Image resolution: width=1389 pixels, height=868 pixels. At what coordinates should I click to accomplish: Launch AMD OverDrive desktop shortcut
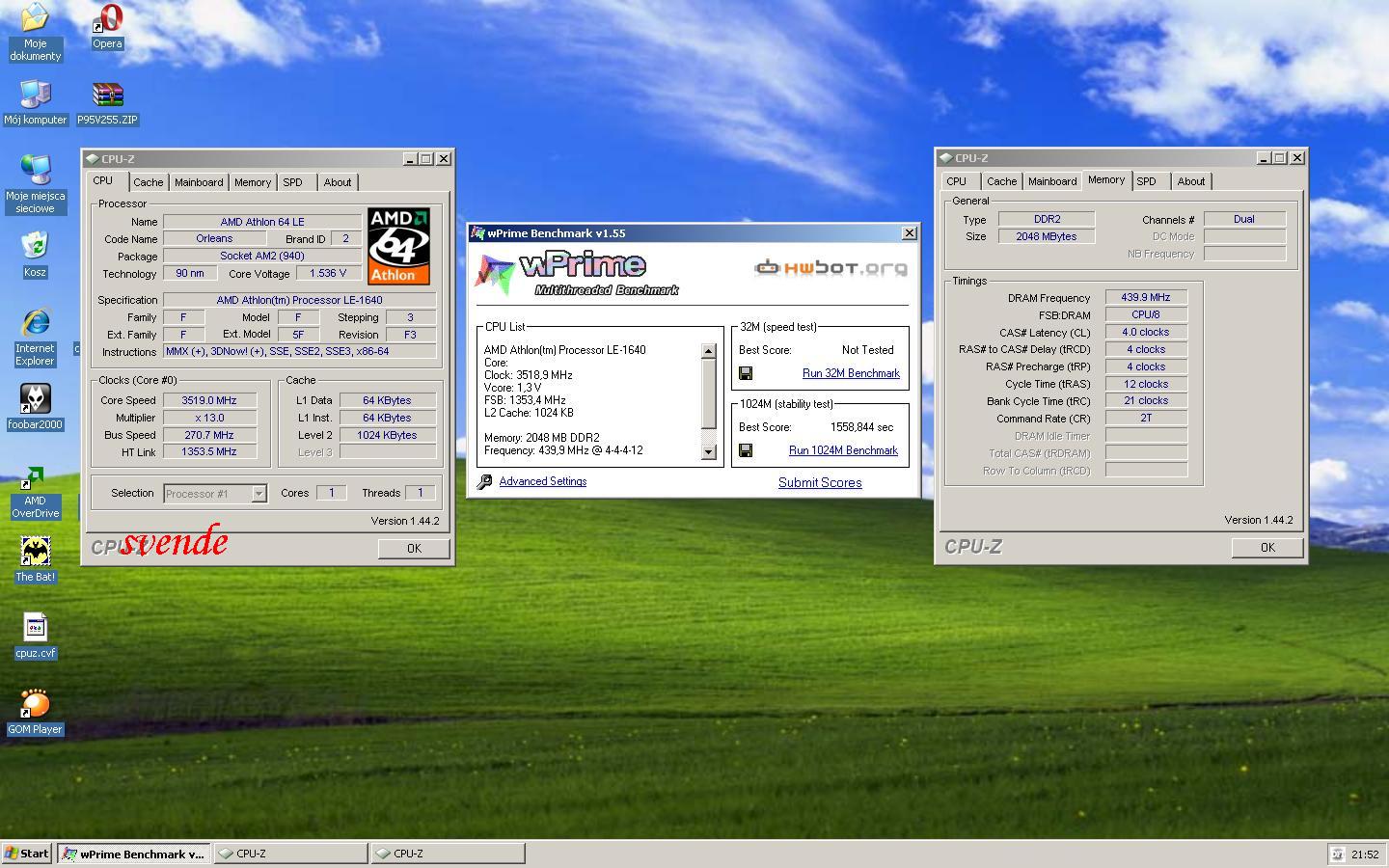point(35,494)
